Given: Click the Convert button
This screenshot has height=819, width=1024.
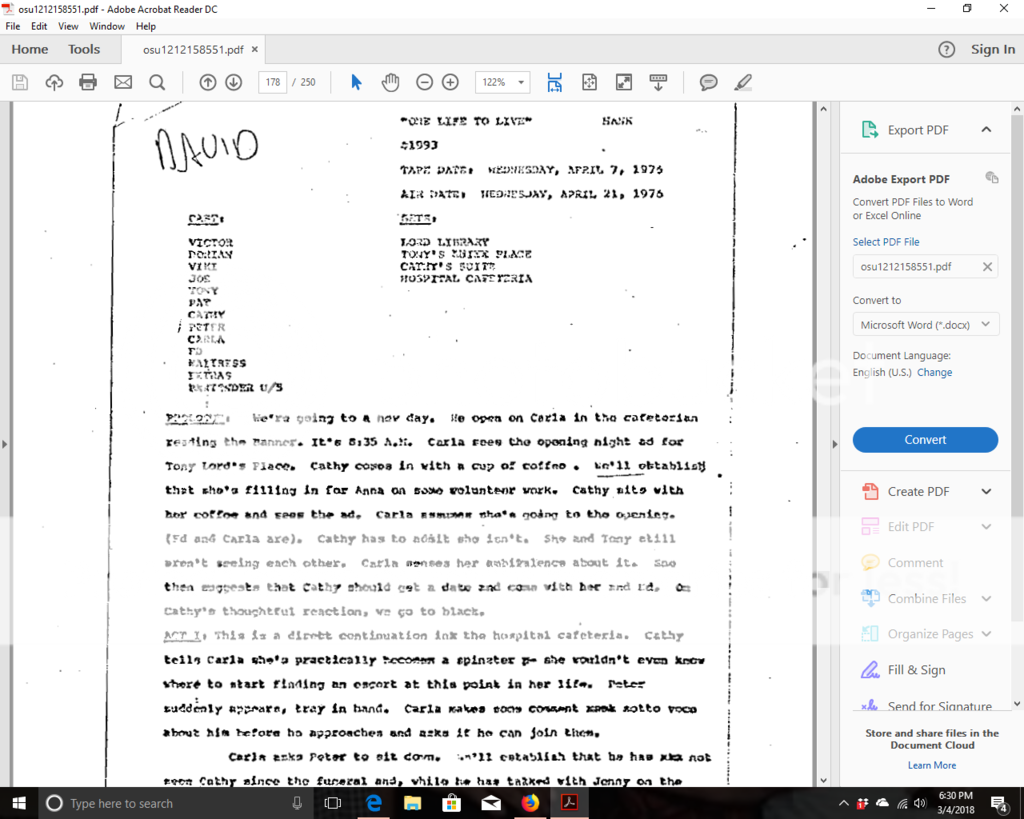Looking at the screenshot, I should pyautogui.click(x=925, y=440).
